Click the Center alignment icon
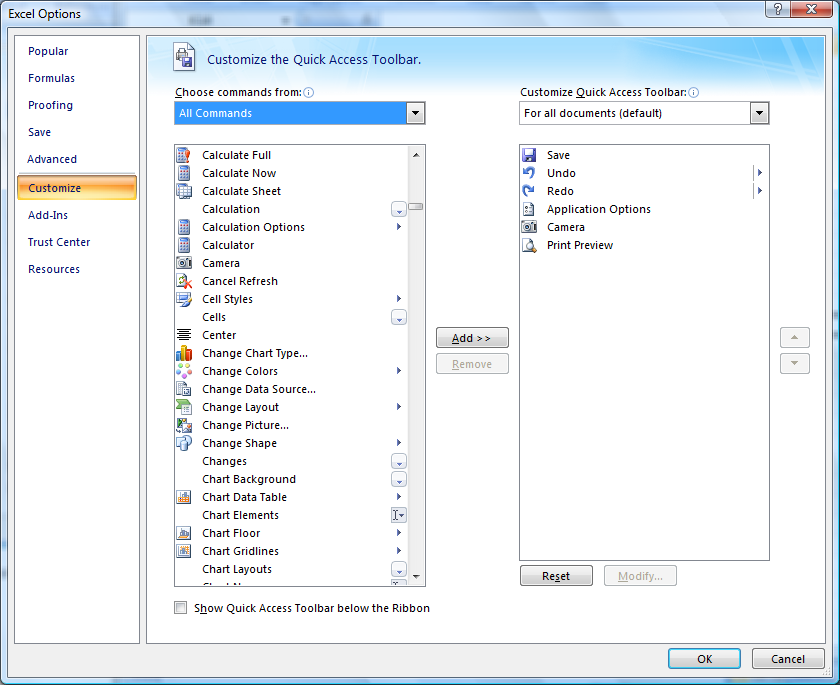Image resolution: width=840 pixels, height=685 pixels. [x=184, y=335]
